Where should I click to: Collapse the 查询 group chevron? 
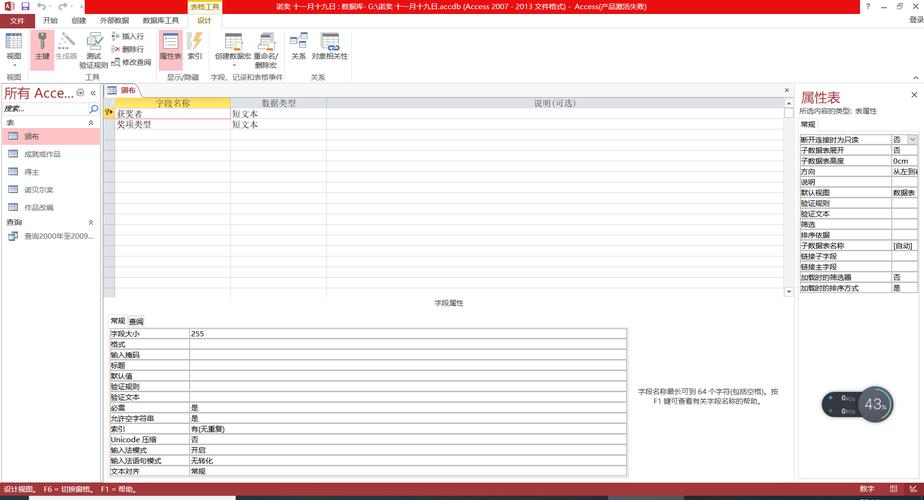click(91, 222)
